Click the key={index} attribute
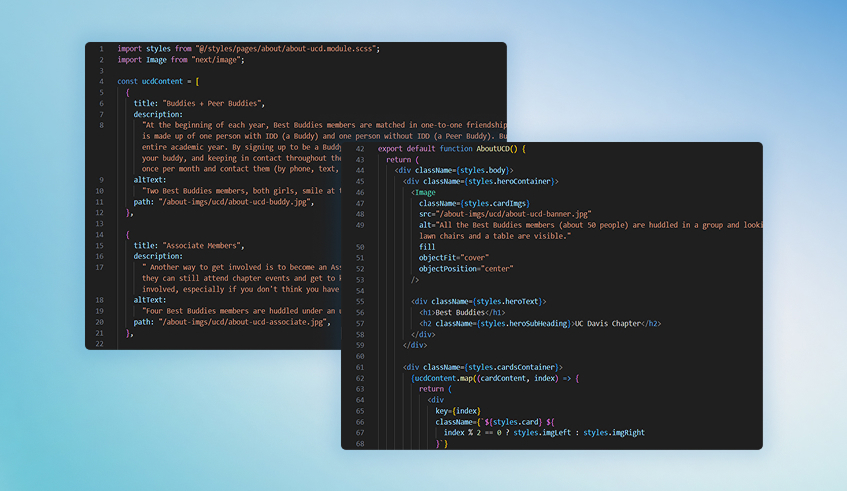 (458, 411)
